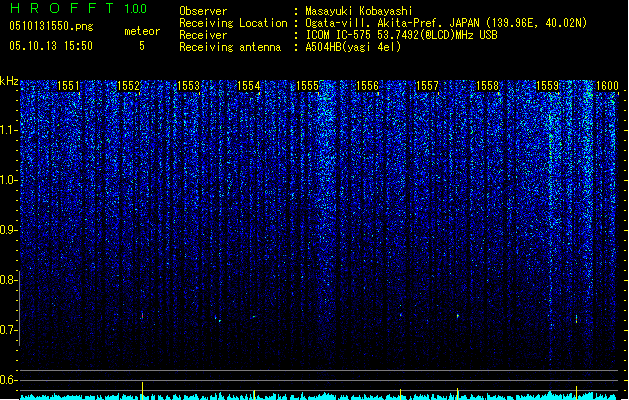The image size is (629, 400).
Task: Click the meteor echo just after 1557
Action: tap(458, 316)
